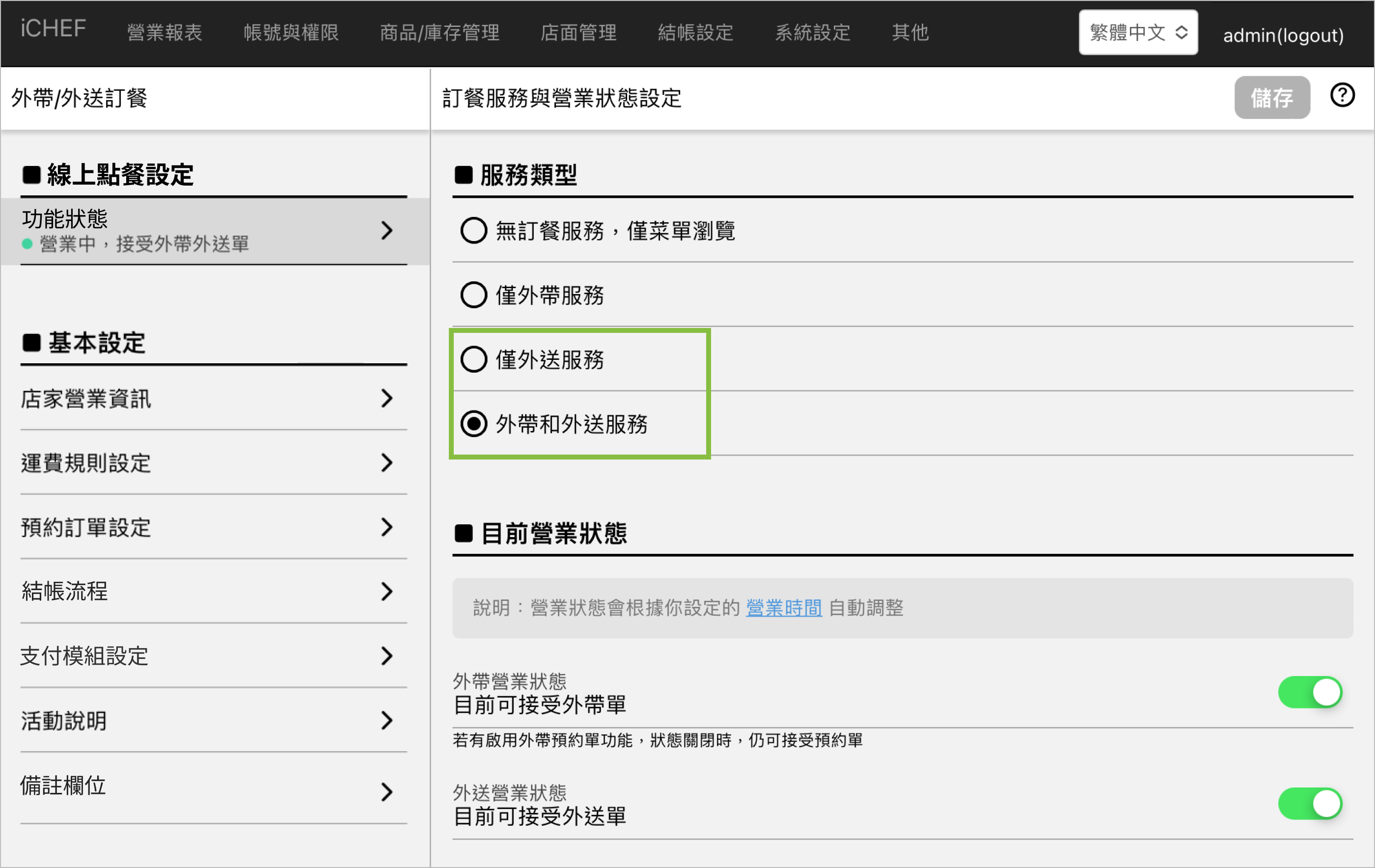Open 運費規則設定 via its chevron
1375x868 pixels.
pyautogui.click(x=386, y=462)
